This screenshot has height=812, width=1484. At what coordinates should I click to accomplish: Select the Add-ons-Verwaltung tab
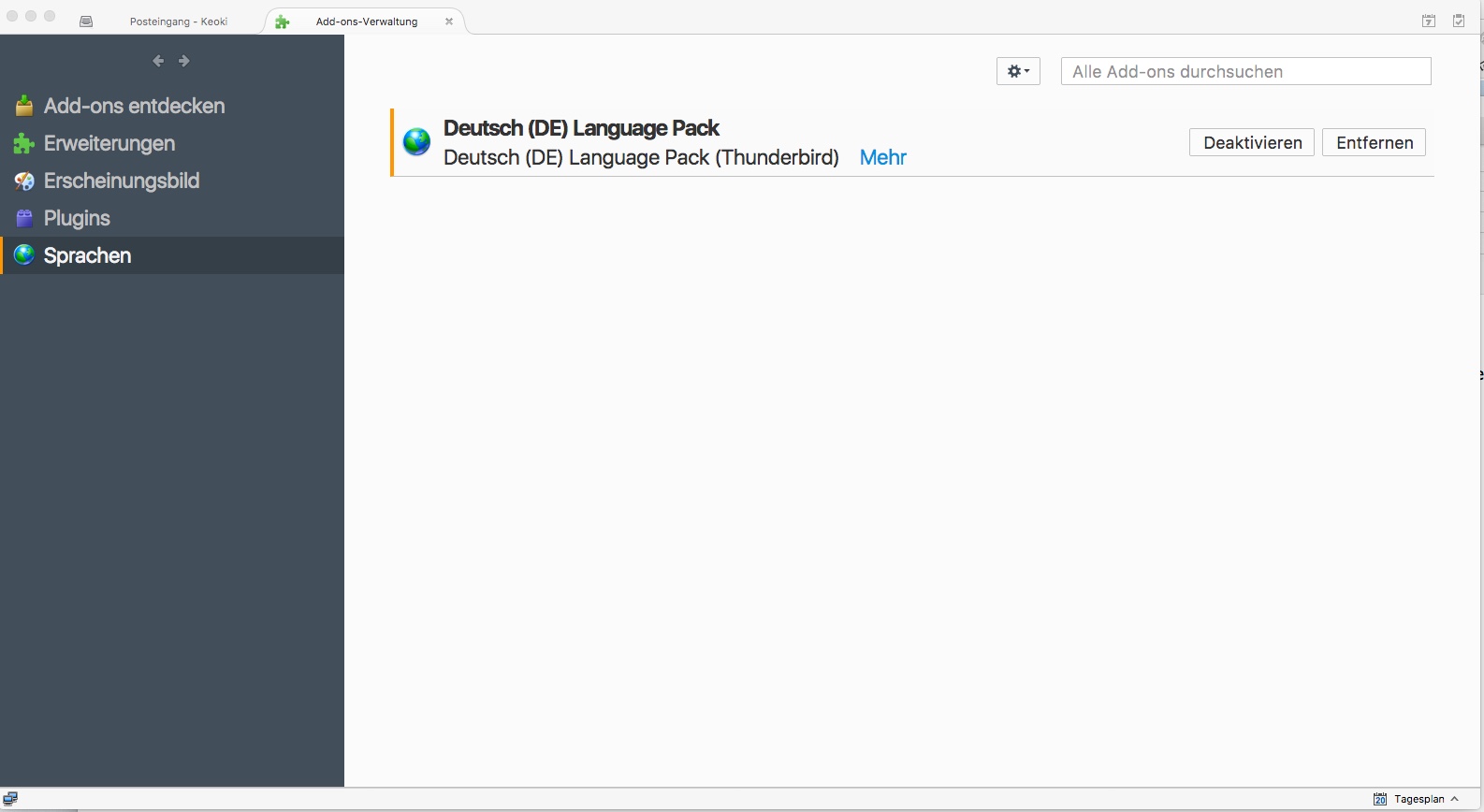click(365, 21)
